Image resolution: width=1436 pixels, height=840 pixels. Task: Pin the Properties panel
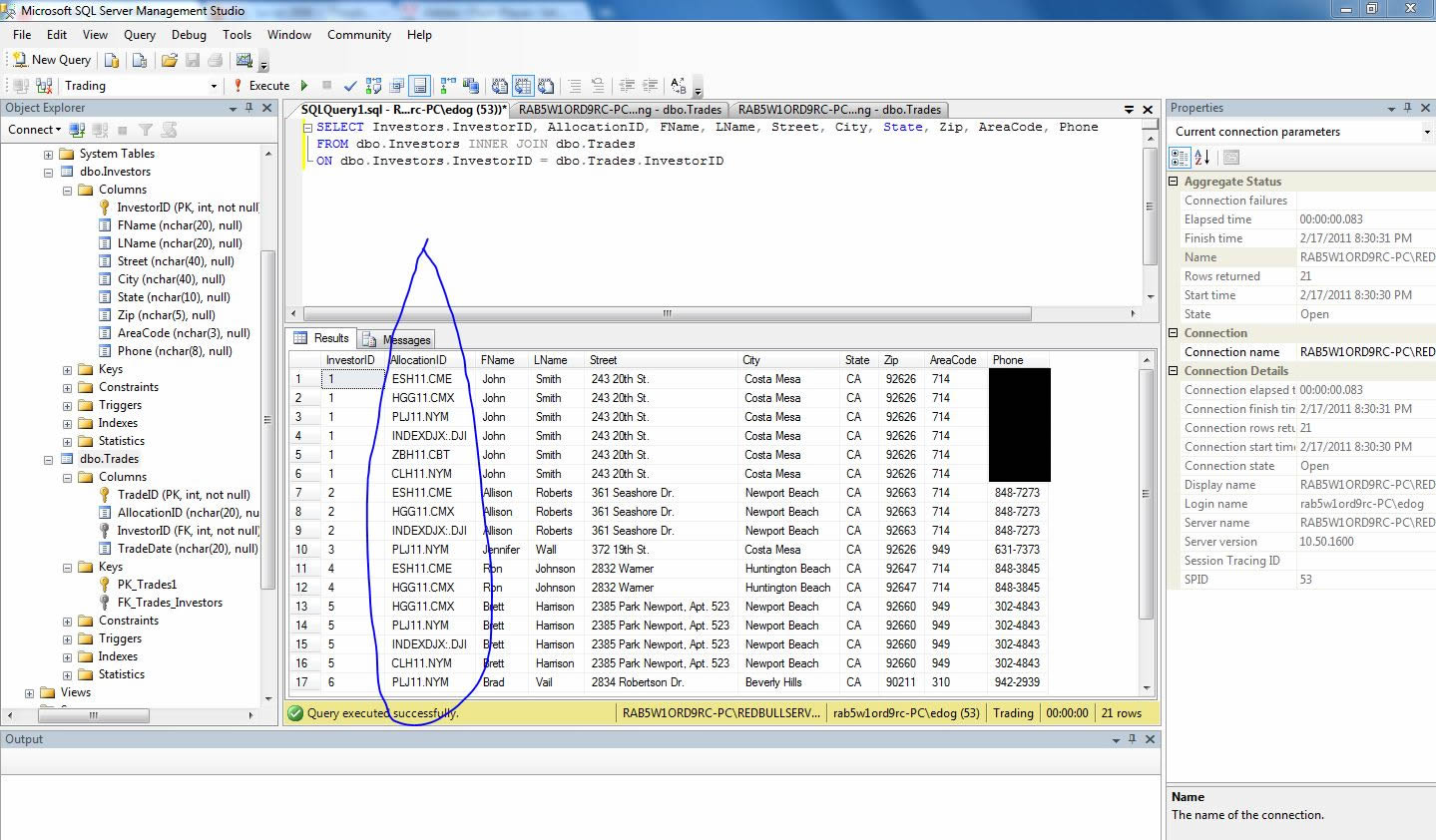click(x=1408, y=108)
